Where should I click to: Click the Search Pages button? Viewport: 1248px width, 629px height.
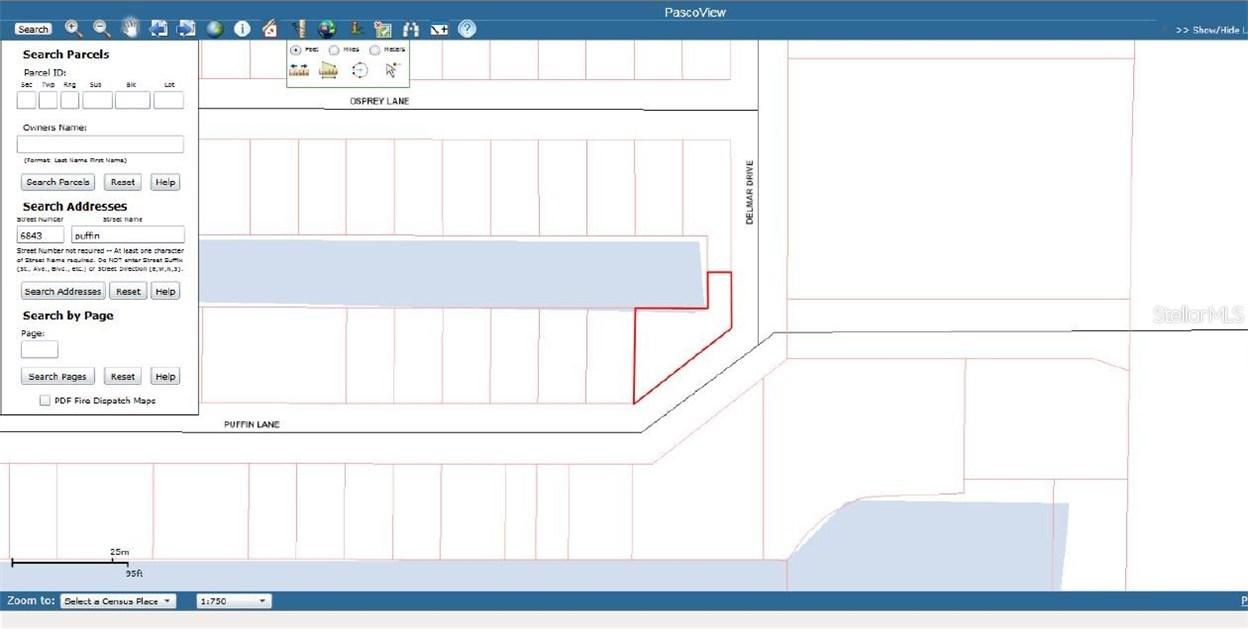[x=58, y=376]
